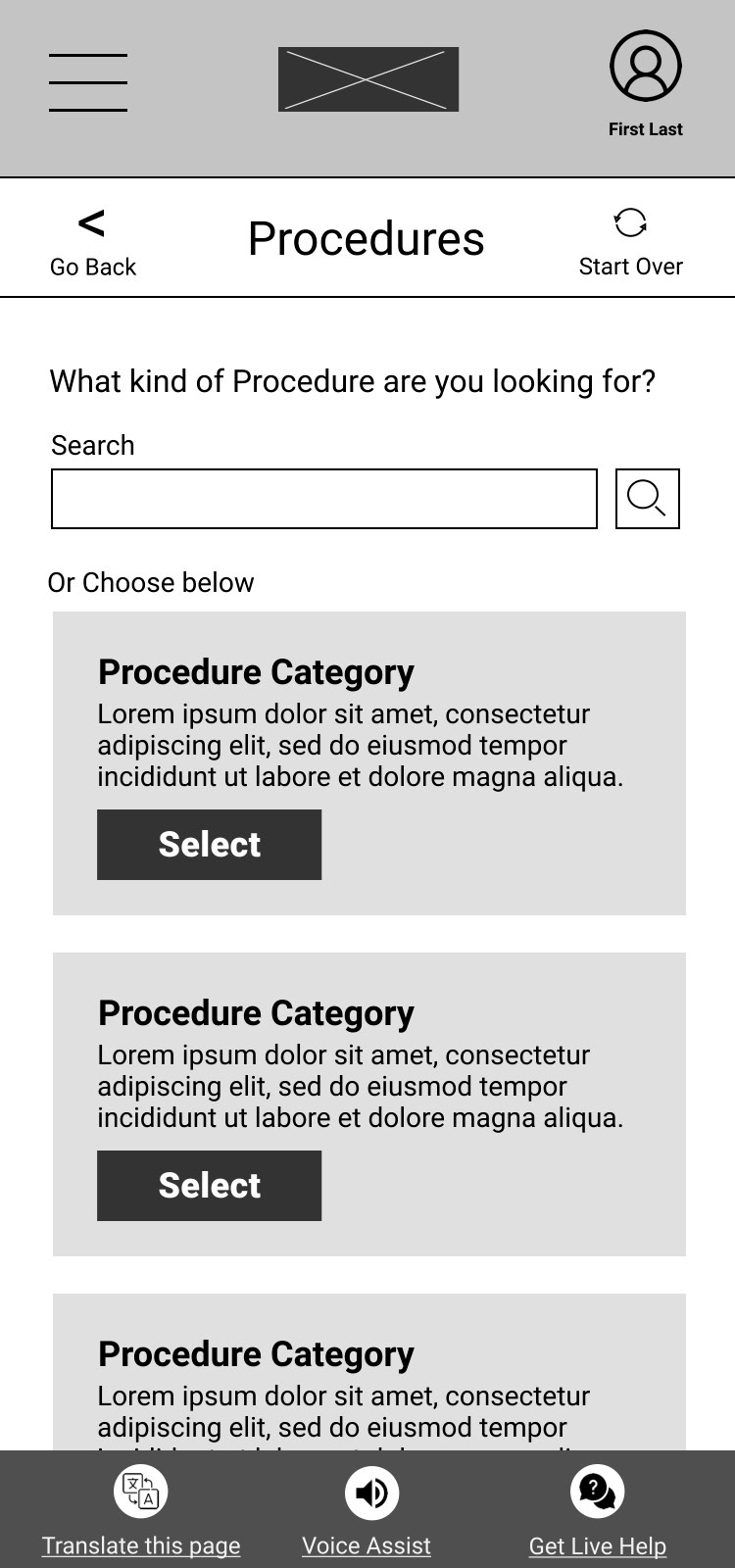Click the translate language icon

point(141,1492)
